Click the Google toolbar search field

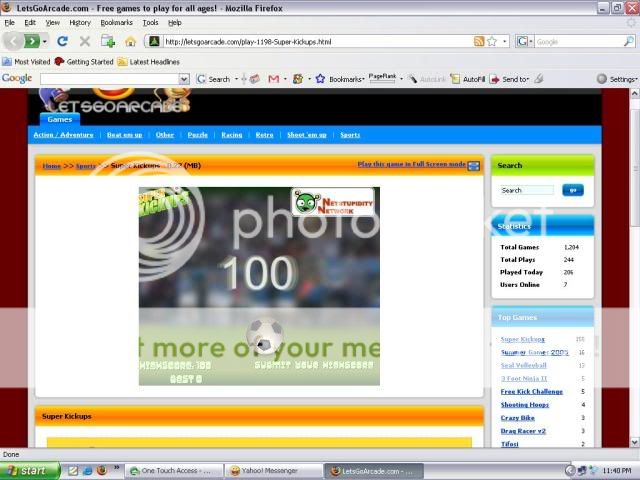[110, 79]
